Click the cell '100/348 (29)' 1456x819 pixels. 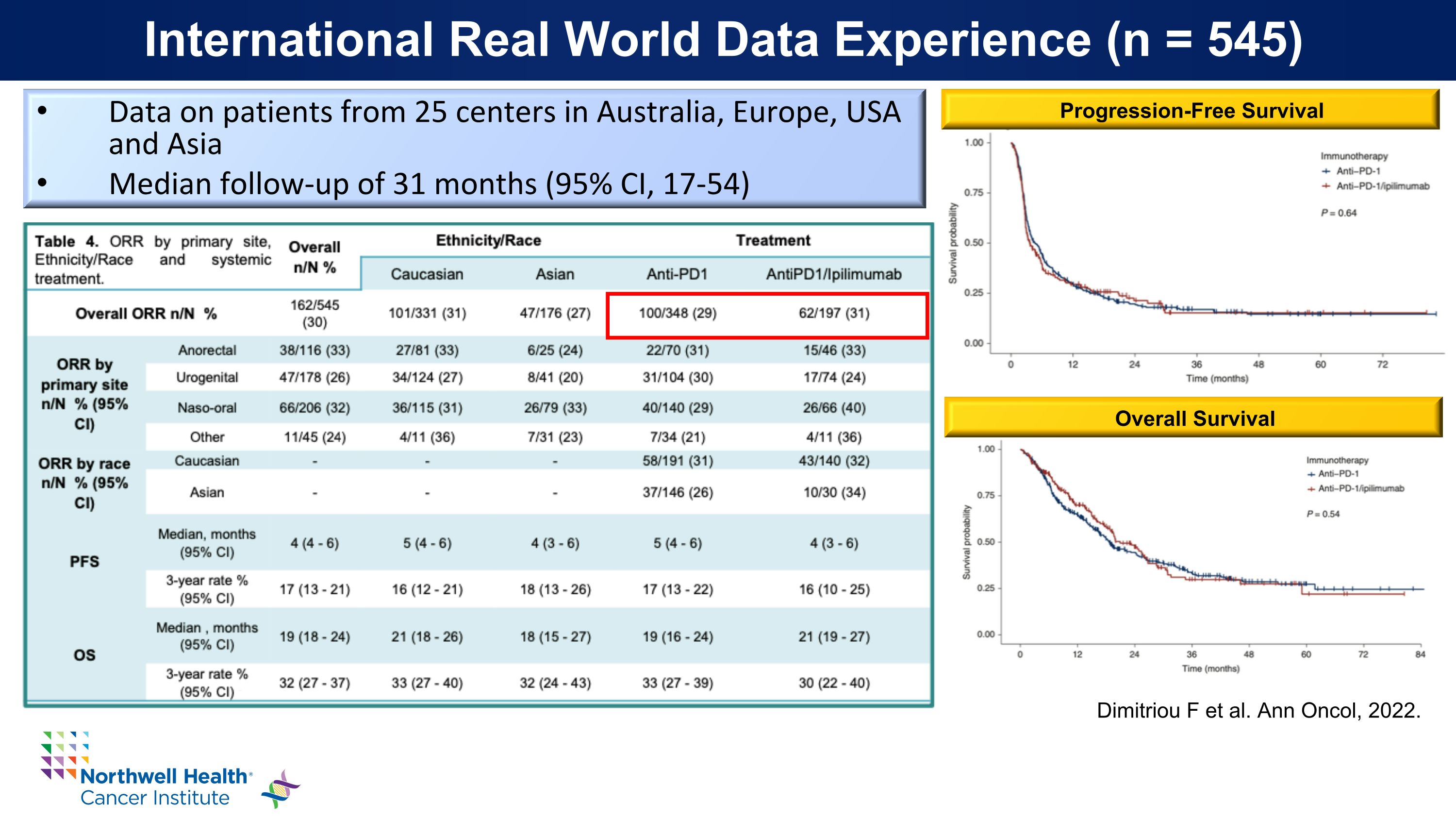(x=677, y=313)
